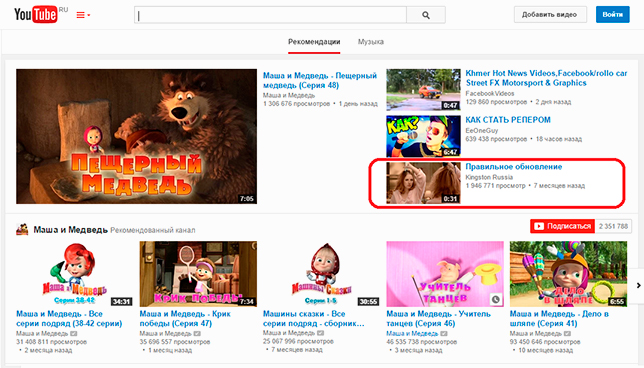
Task: Open Крик победы (Серия 47) title link
Action: [185, 319]
